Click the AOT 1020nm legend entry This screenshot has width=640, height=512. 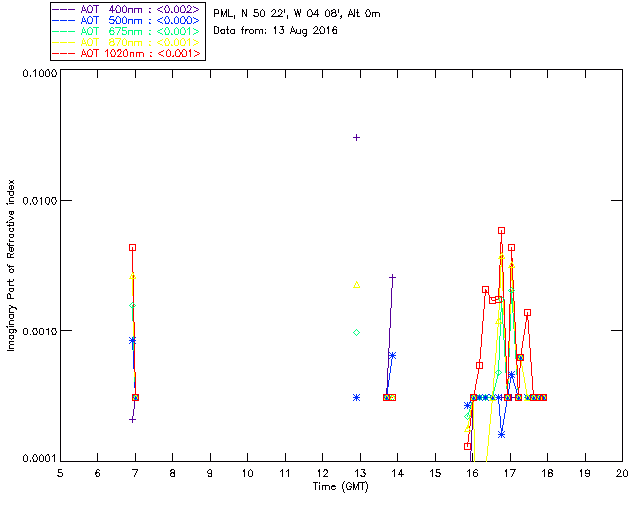click(x=127, y=53)
